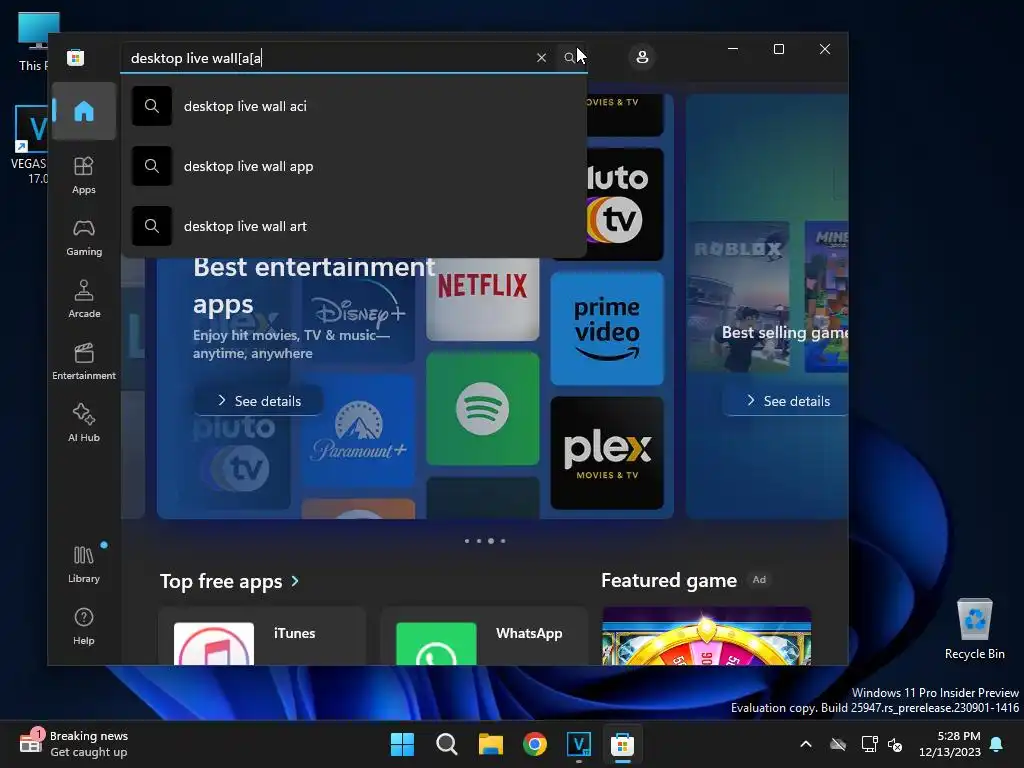This screenshot has height=768, width=1024.
Task: Open the Plex Movies & TV tile
Action: 607,453
